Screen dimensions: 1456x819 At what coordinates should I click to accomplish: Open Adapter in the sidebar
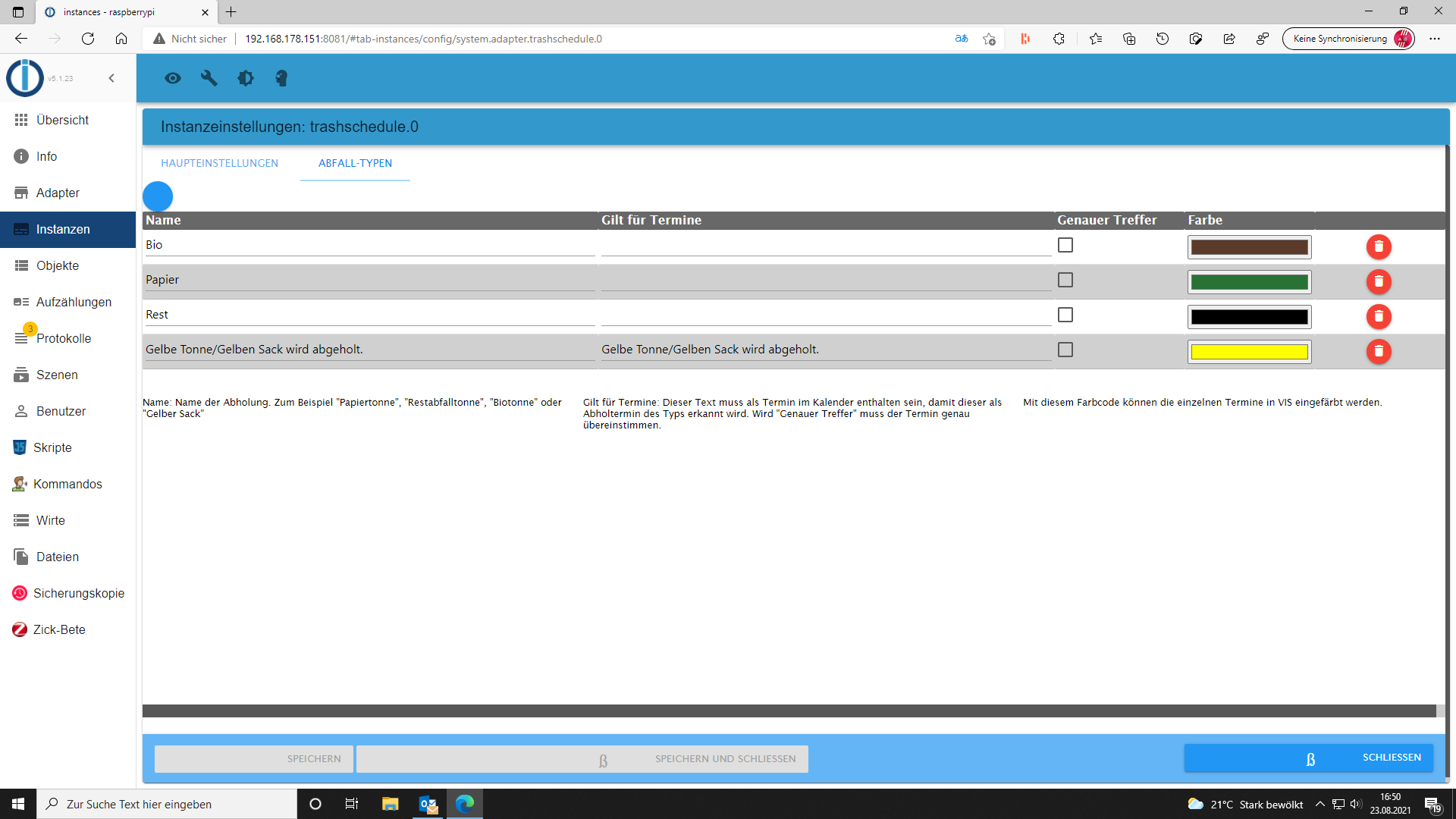click(58, 193)
